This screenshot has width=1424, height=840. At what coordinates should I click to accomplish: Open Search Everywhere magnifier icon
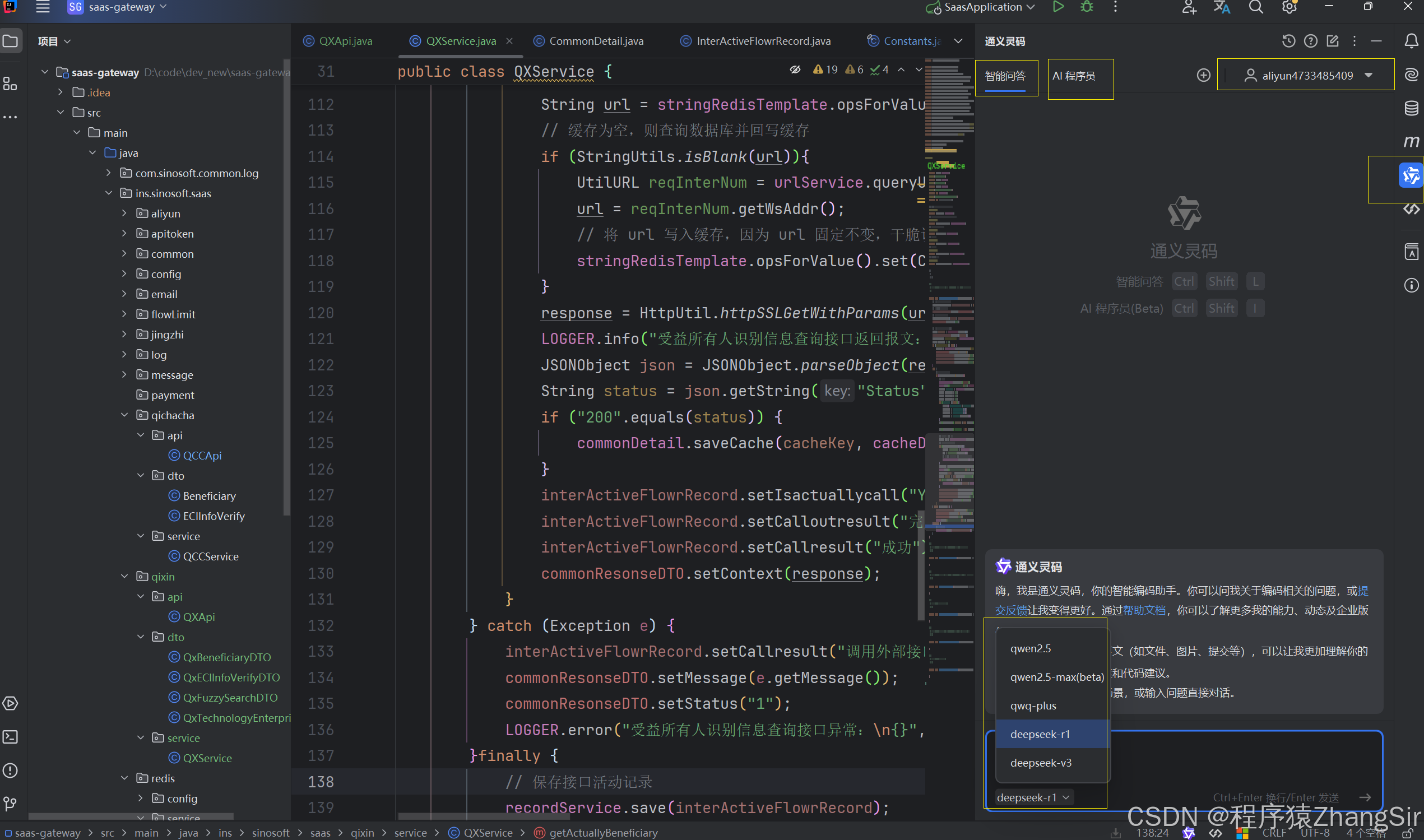click(x=1256, y=7)
